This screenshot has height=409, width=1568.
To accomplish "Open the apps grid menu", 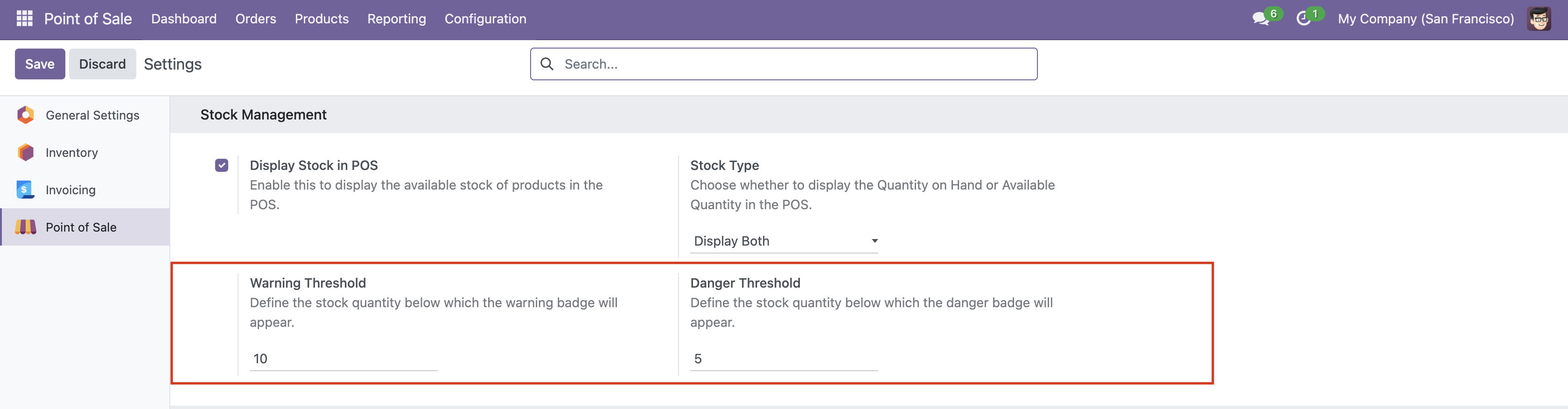I will 24,19.
